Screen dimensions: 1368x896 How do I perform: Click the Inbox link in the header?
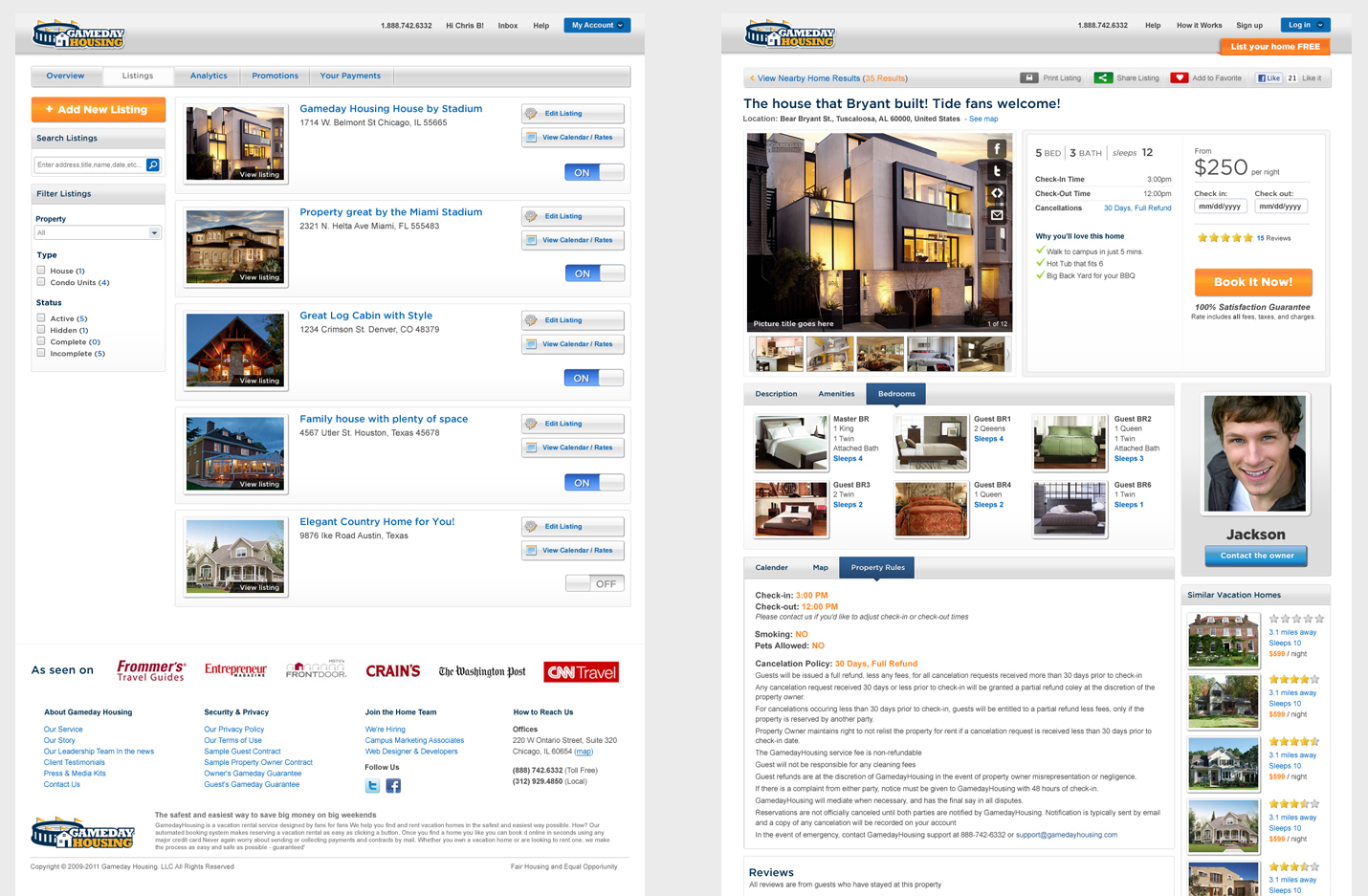pyautogui.click(x=508, y=26)
